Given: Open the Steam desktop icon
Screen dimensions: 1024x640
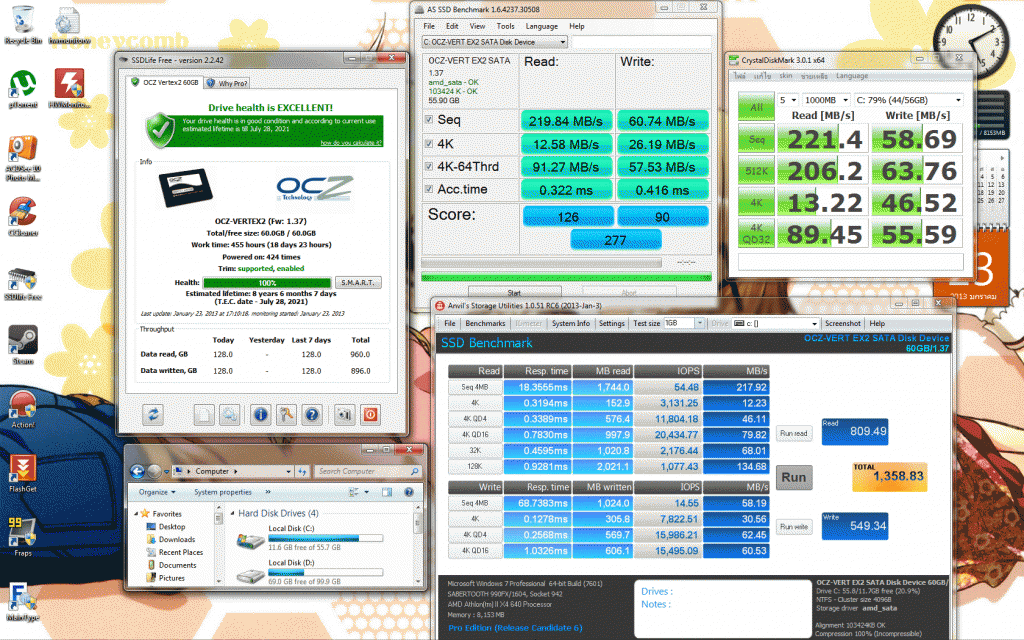Looking at the screenshot, I should pos(23,345).
